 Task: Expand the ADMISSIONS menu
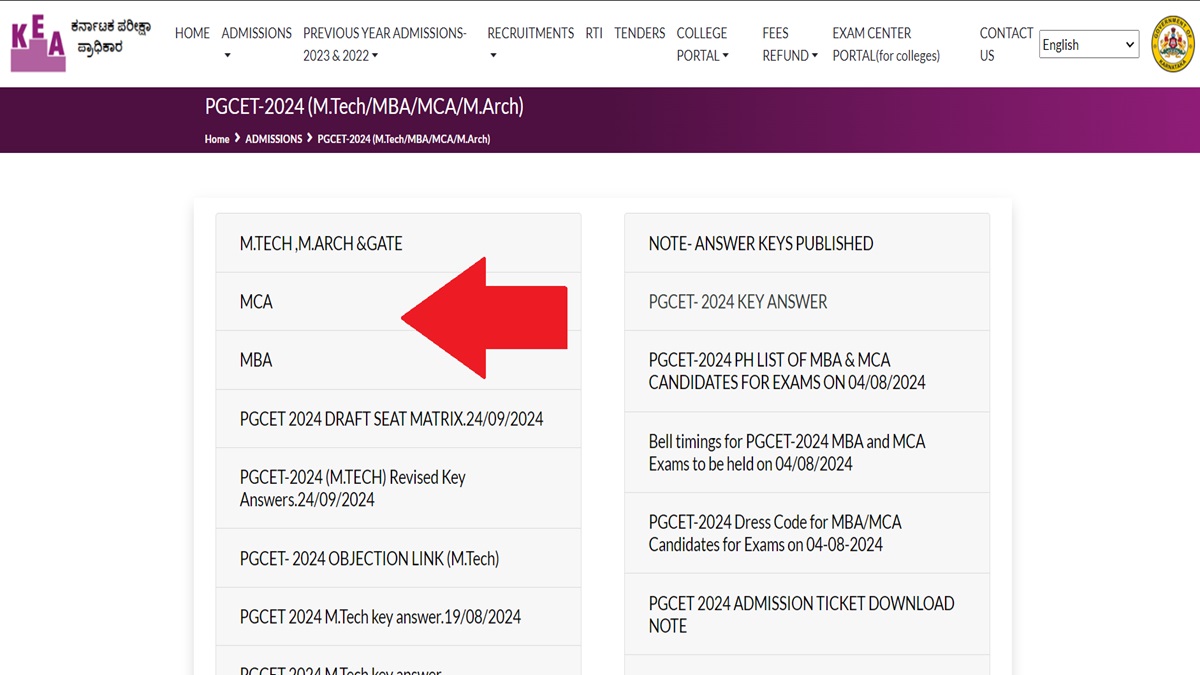(256, 44)
